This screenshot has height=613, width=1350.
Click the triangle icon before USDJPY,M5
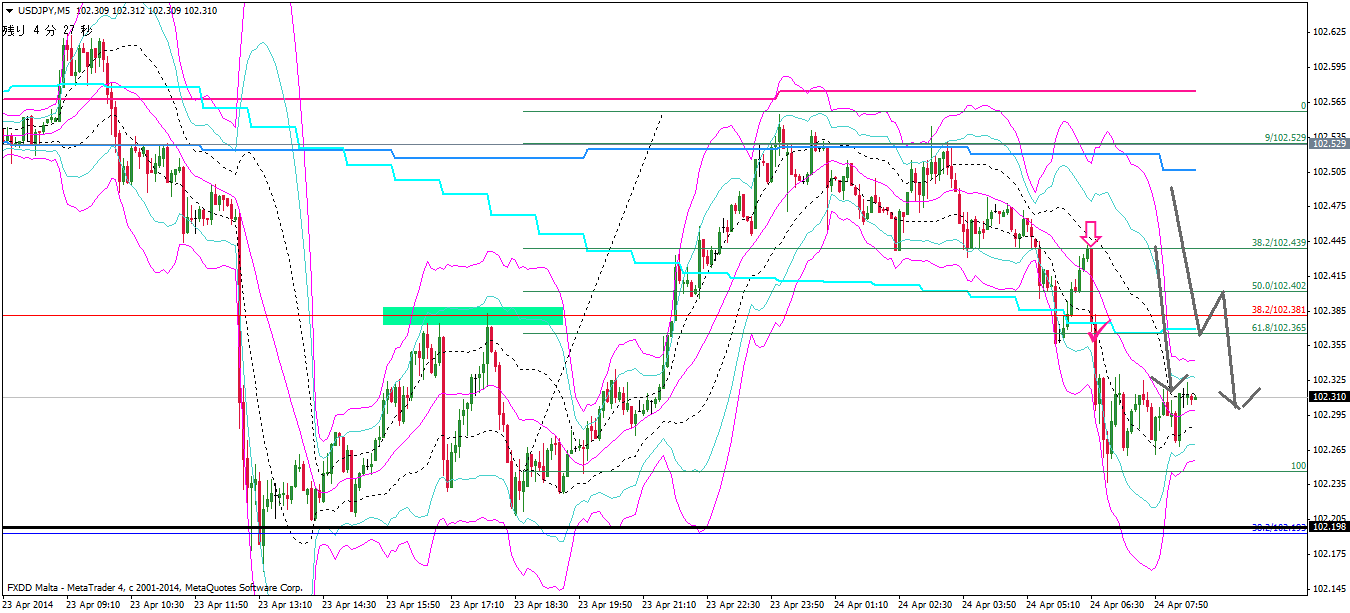click(x=9, y=10)
